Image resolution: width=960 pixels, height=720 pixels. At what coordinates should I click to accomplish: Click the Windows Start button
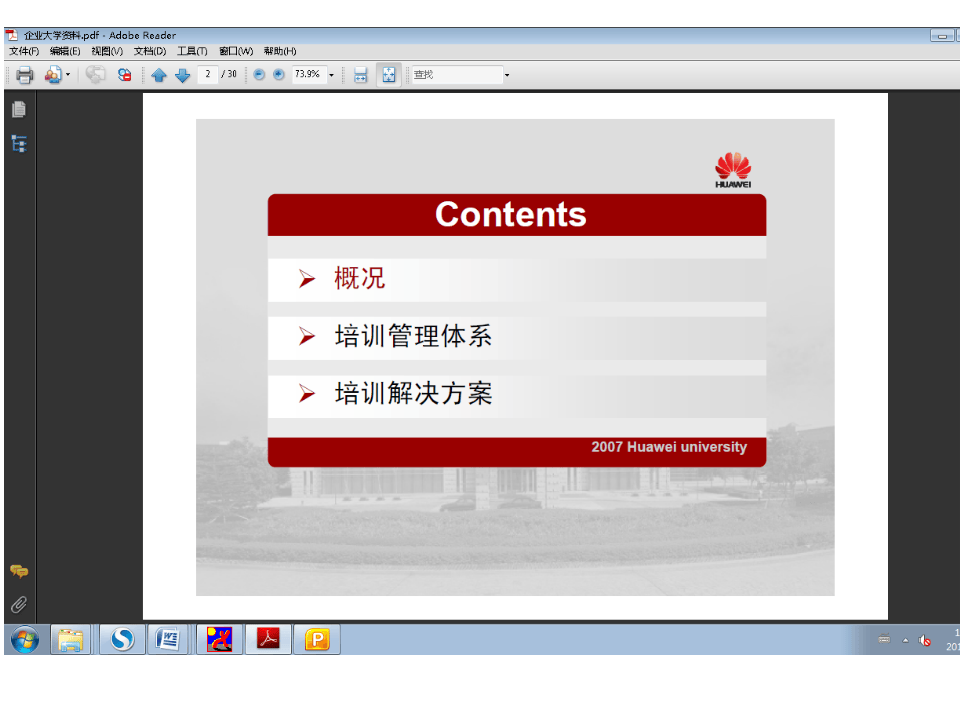pyautogui.click(x=25, y=640)
